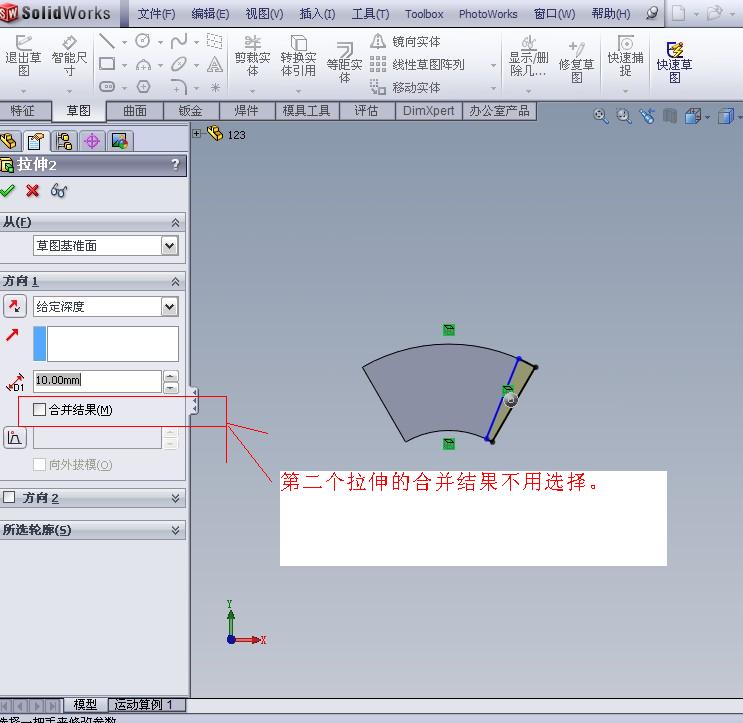Screen dimensions: 743x723
Task: Open the Toolbox menu
Action: pos(424,14)
